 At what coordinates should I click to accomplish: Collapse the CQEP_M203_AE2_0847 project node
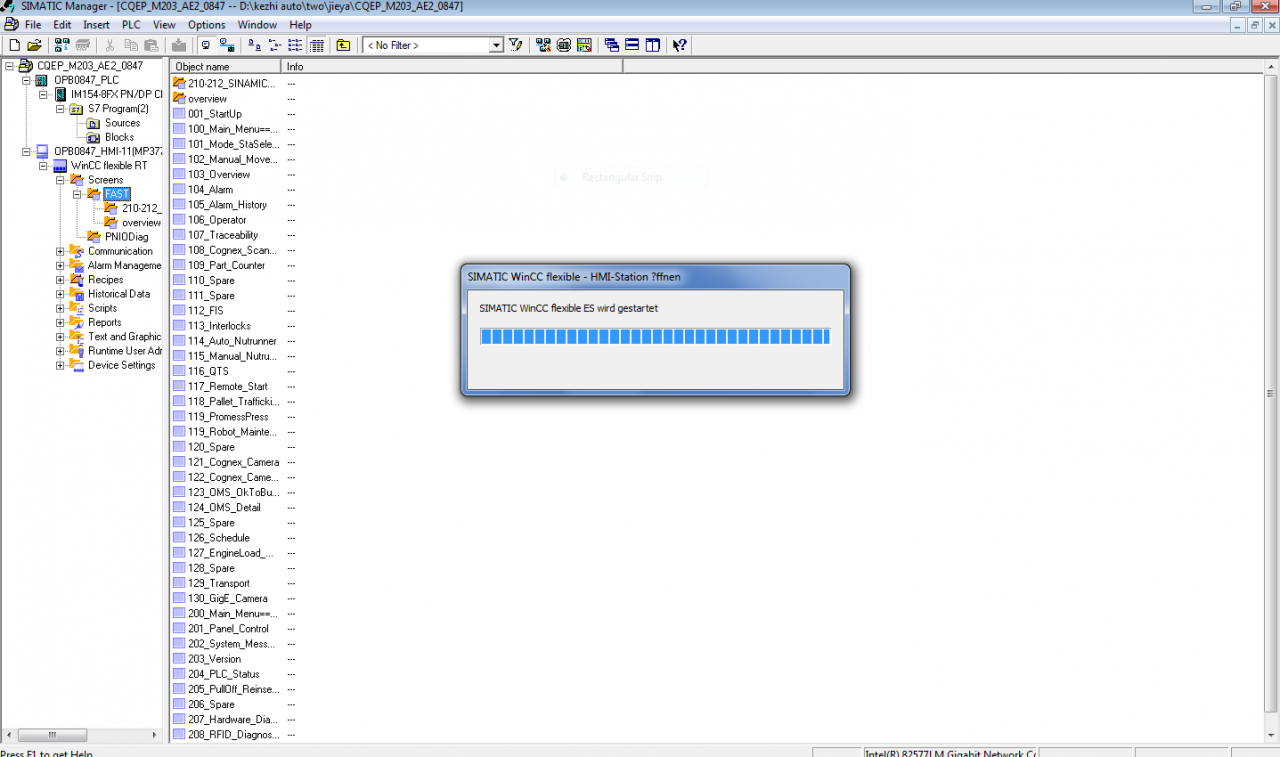coord(9,66)
